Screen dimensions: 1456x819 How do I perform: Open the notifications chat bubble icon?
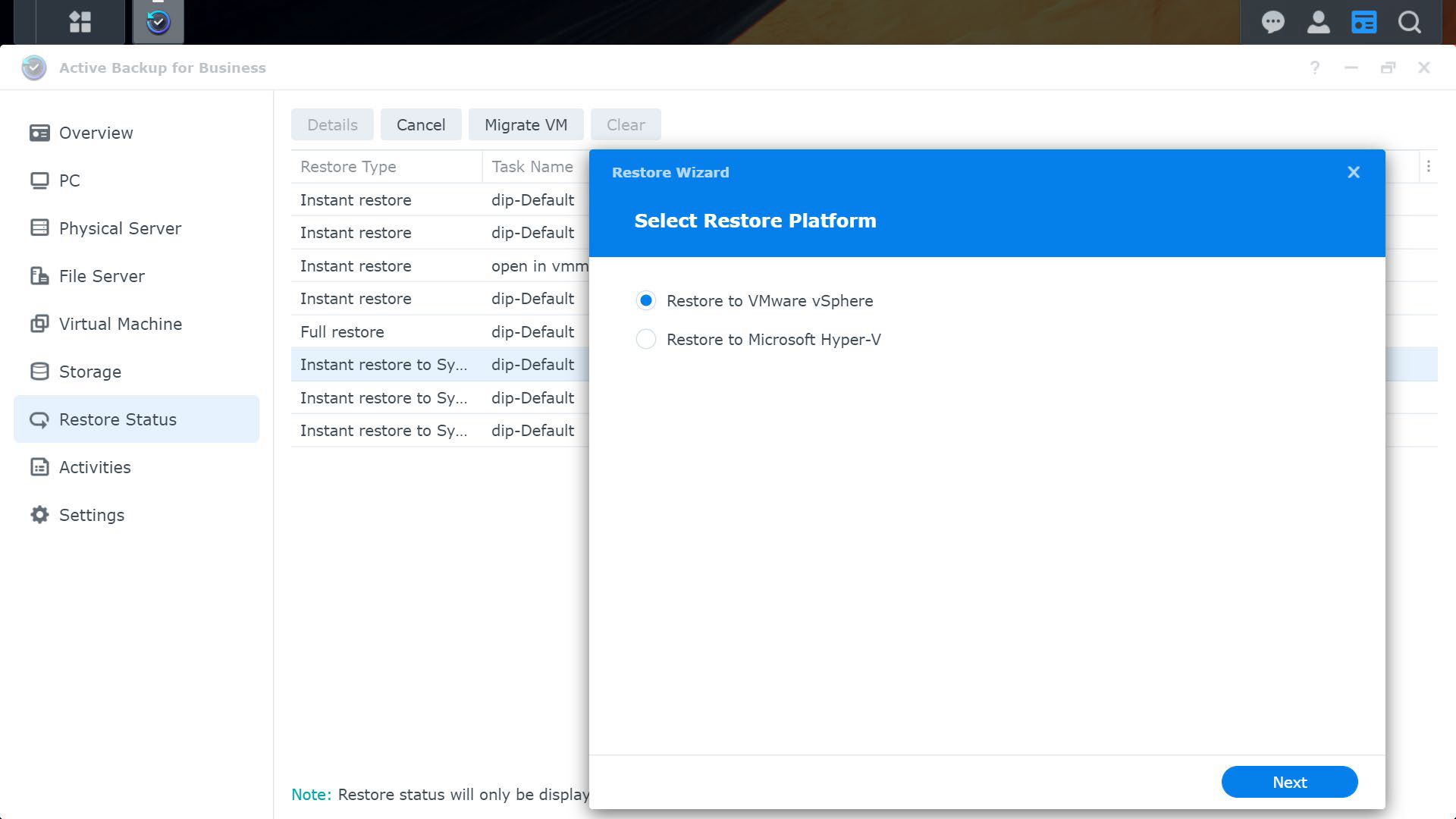click(1272, 22)
